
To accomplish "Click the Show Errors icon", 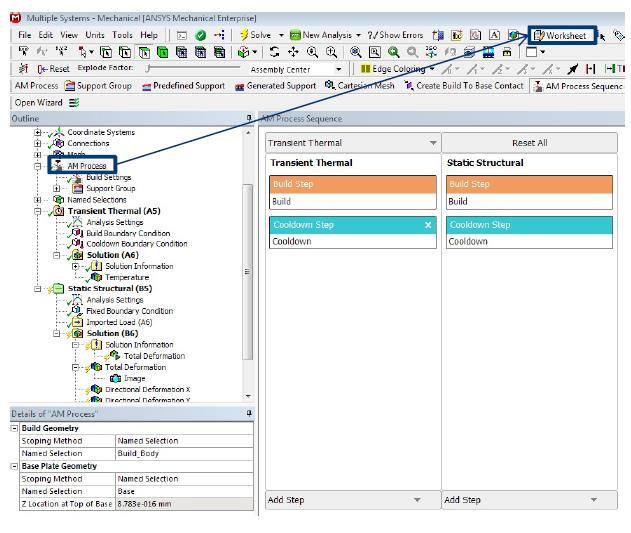I will (373, 35).
